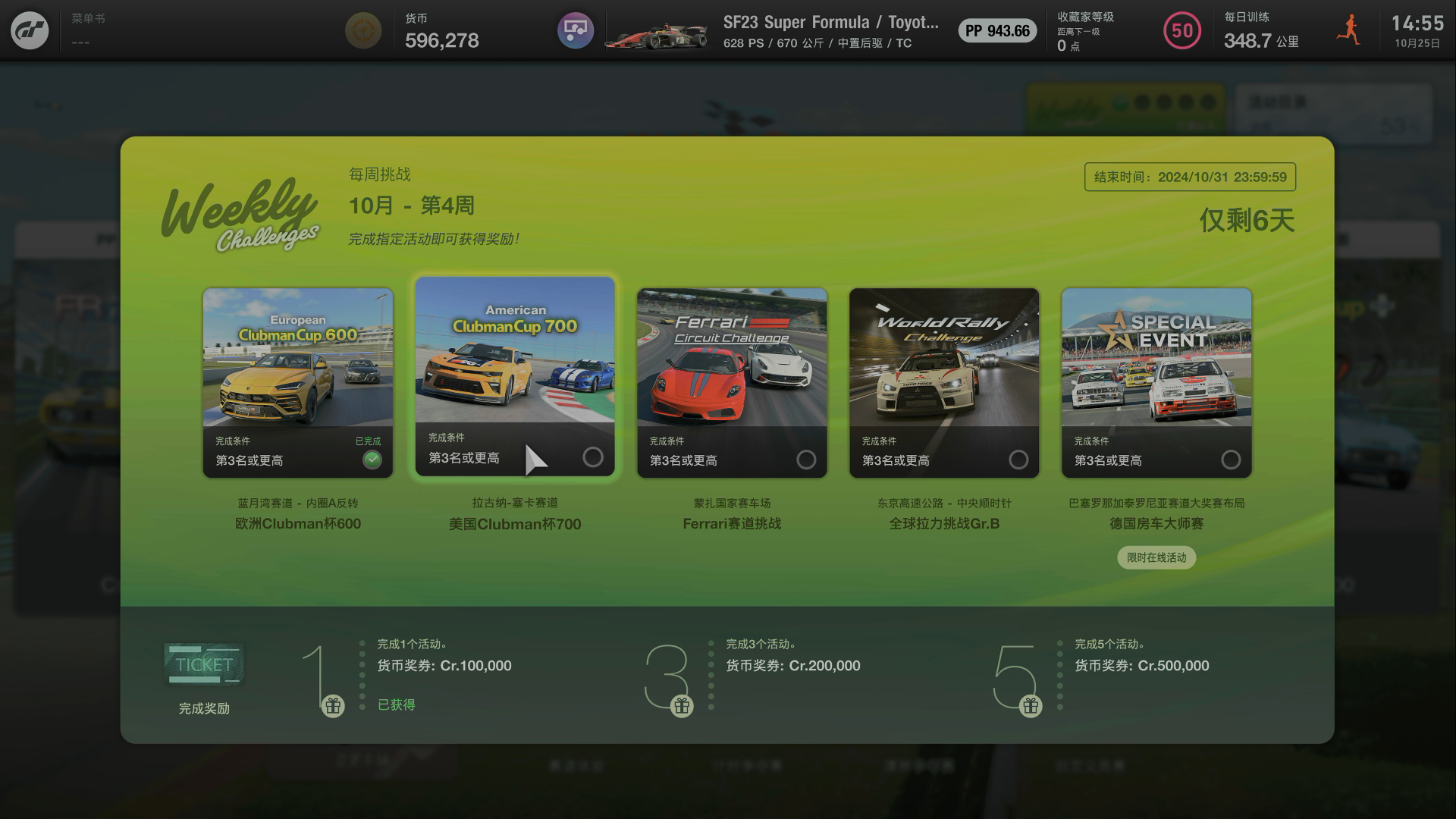Screen dimensions: 1456x819
Task: Click the daily workout runner icon
Action: (1349, 30)
